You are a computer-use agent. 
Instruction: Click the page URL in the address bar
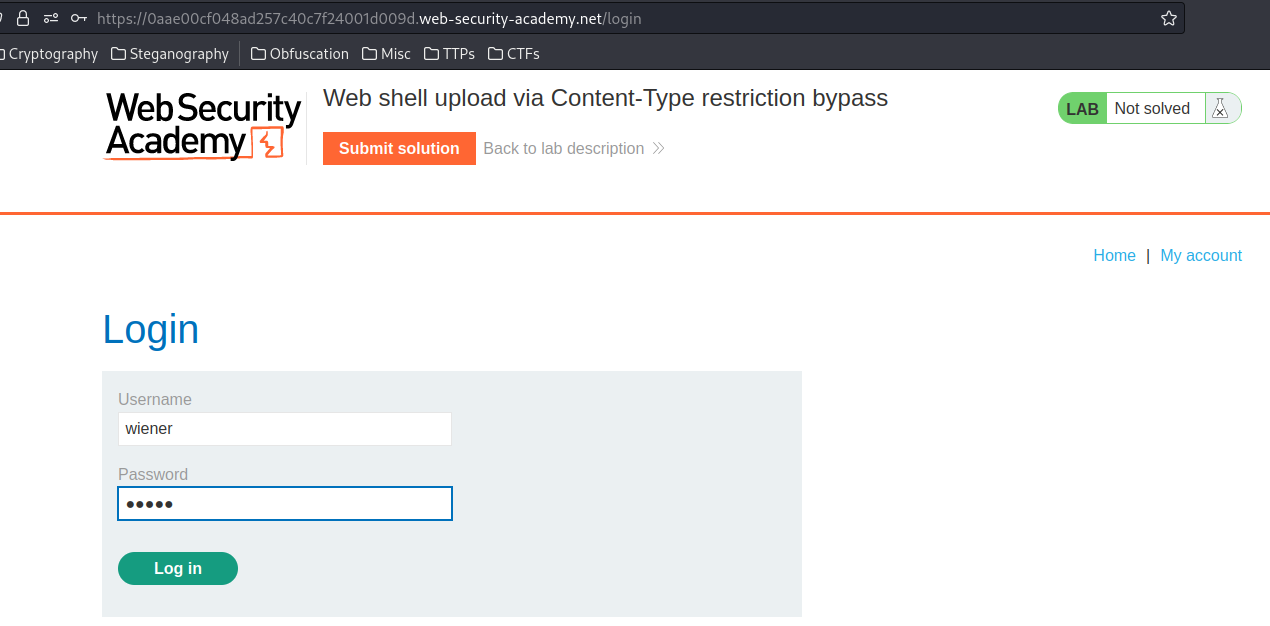(x=369, y=18)
